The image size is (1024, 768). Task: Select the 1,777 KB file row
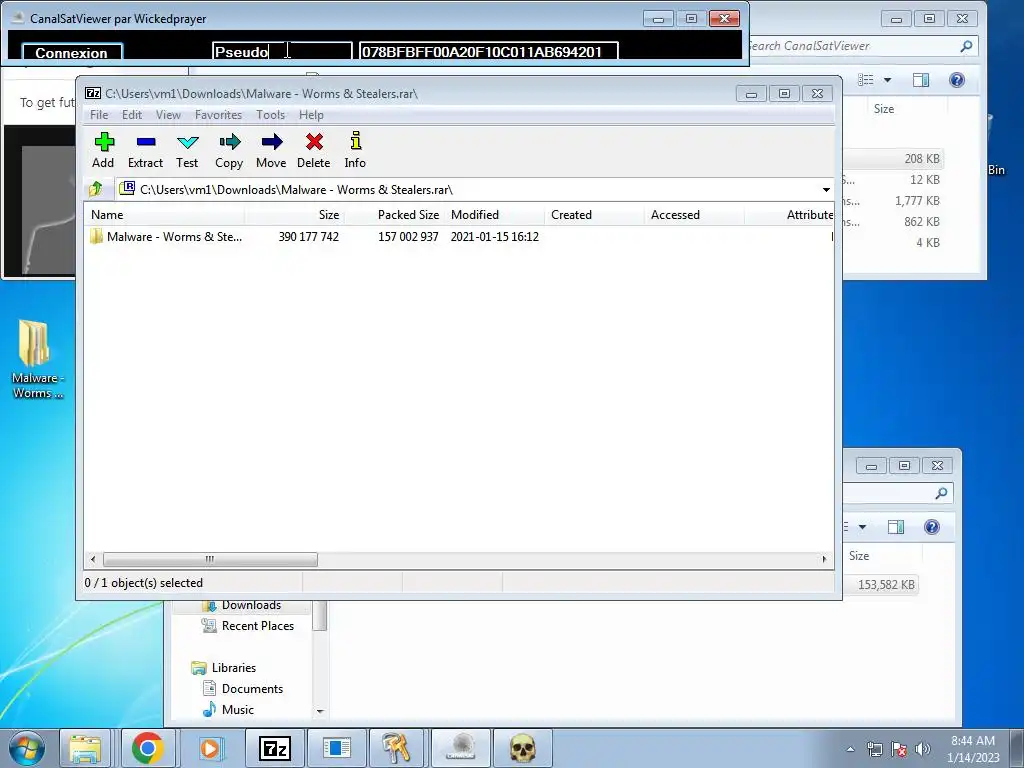click(x=893, y=200)
